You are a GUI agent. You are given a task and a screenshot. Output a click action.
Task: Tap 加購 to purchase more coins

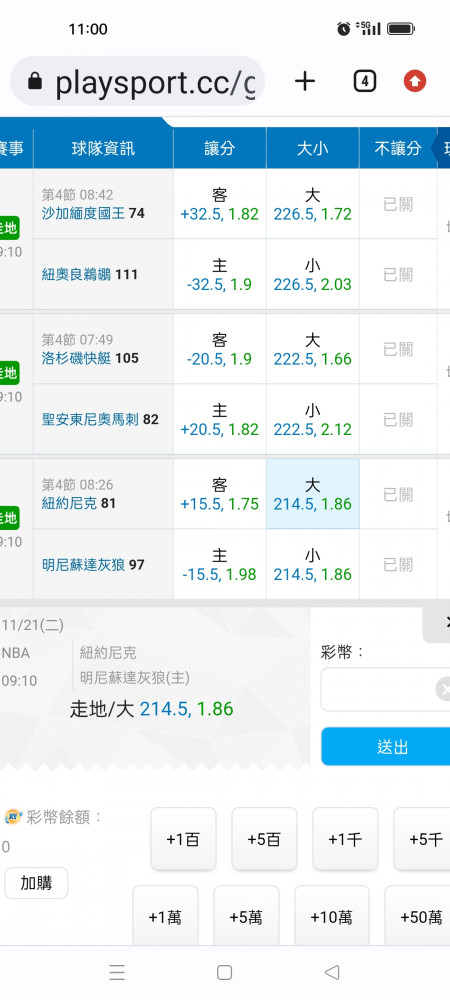coord(36,883)
